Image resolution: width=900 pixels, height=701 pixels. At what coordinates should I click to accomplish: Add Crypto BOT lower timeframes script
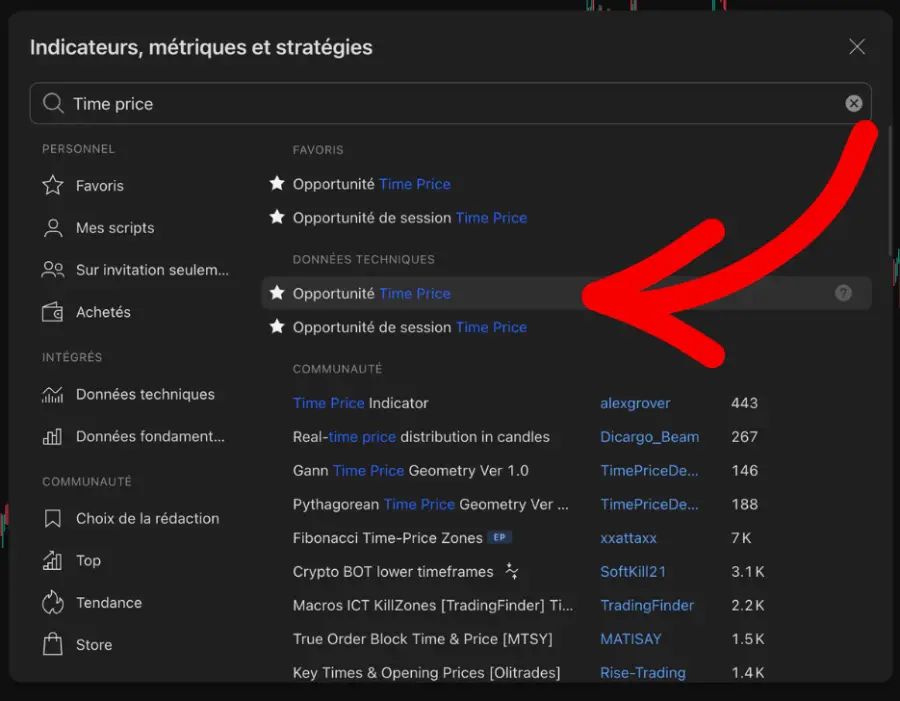(393, 572)
